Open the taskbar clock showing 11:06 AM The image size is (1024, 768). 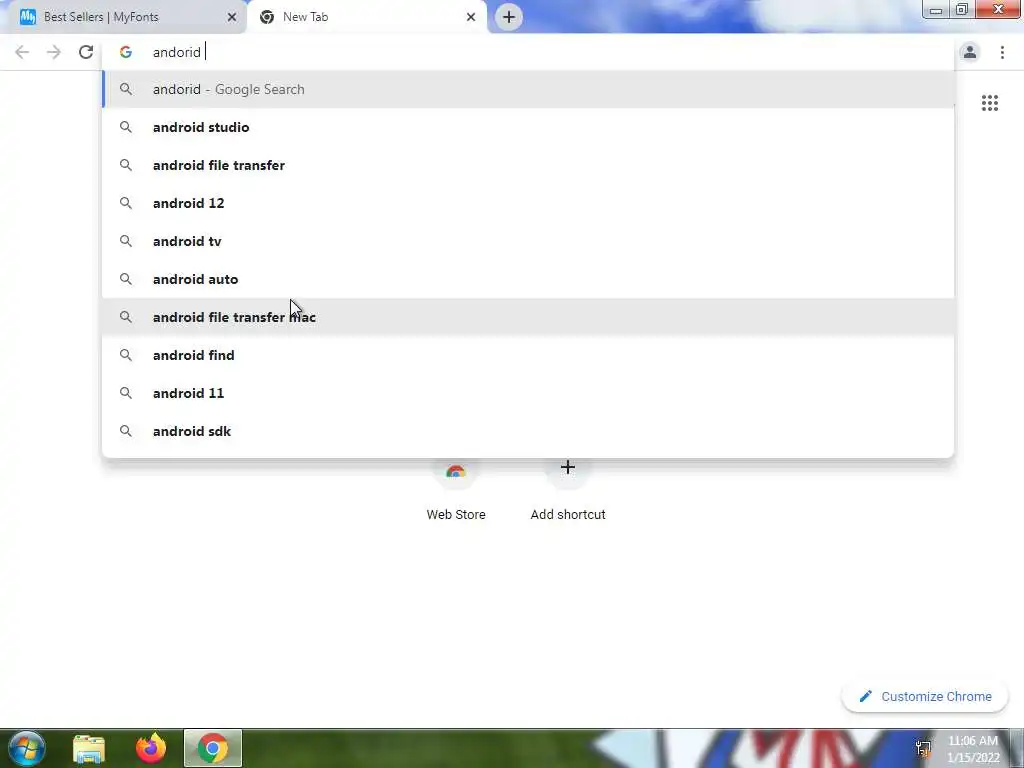click(973, 749)
